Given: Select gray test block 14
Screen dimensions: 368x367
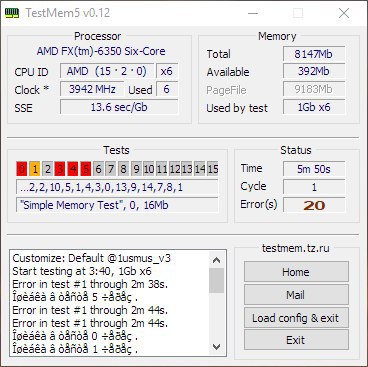Looking at the screenshot, I should click(200, 169).
